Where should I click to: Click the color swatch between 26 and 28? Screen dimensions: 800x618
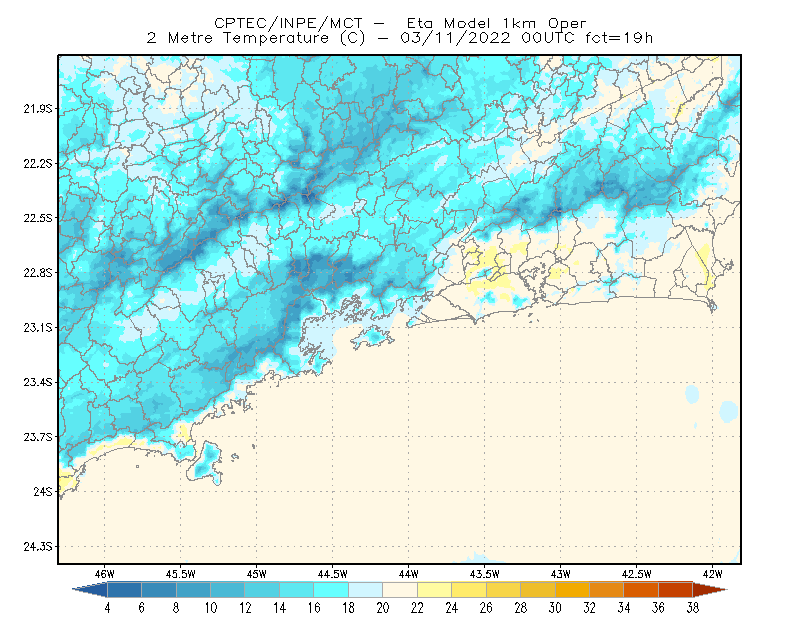click(x=504, y=590)
